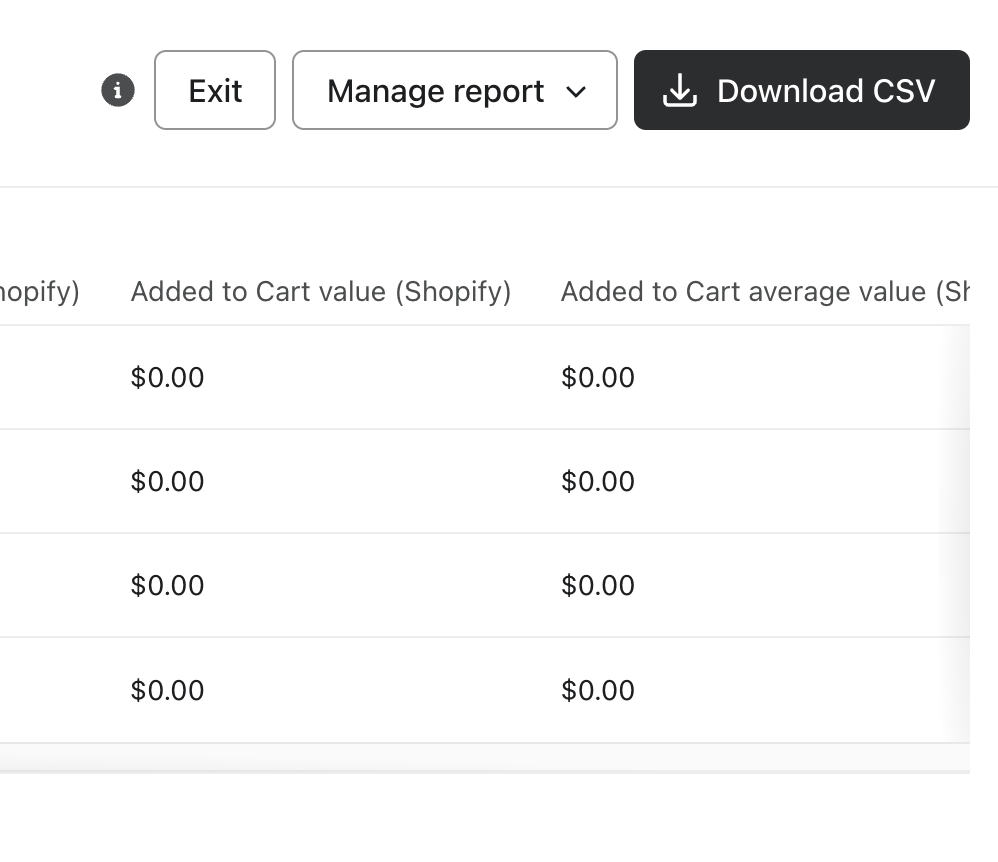
Task: Click first row's empty cell in leftmost column
Action: 50,378
